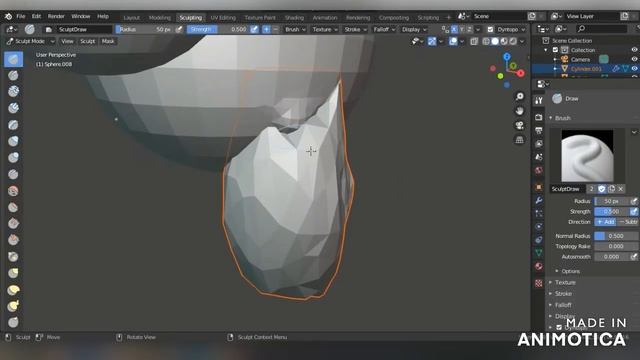640x360 pixels.
Task: Open the Render menu
Action: 56,16
